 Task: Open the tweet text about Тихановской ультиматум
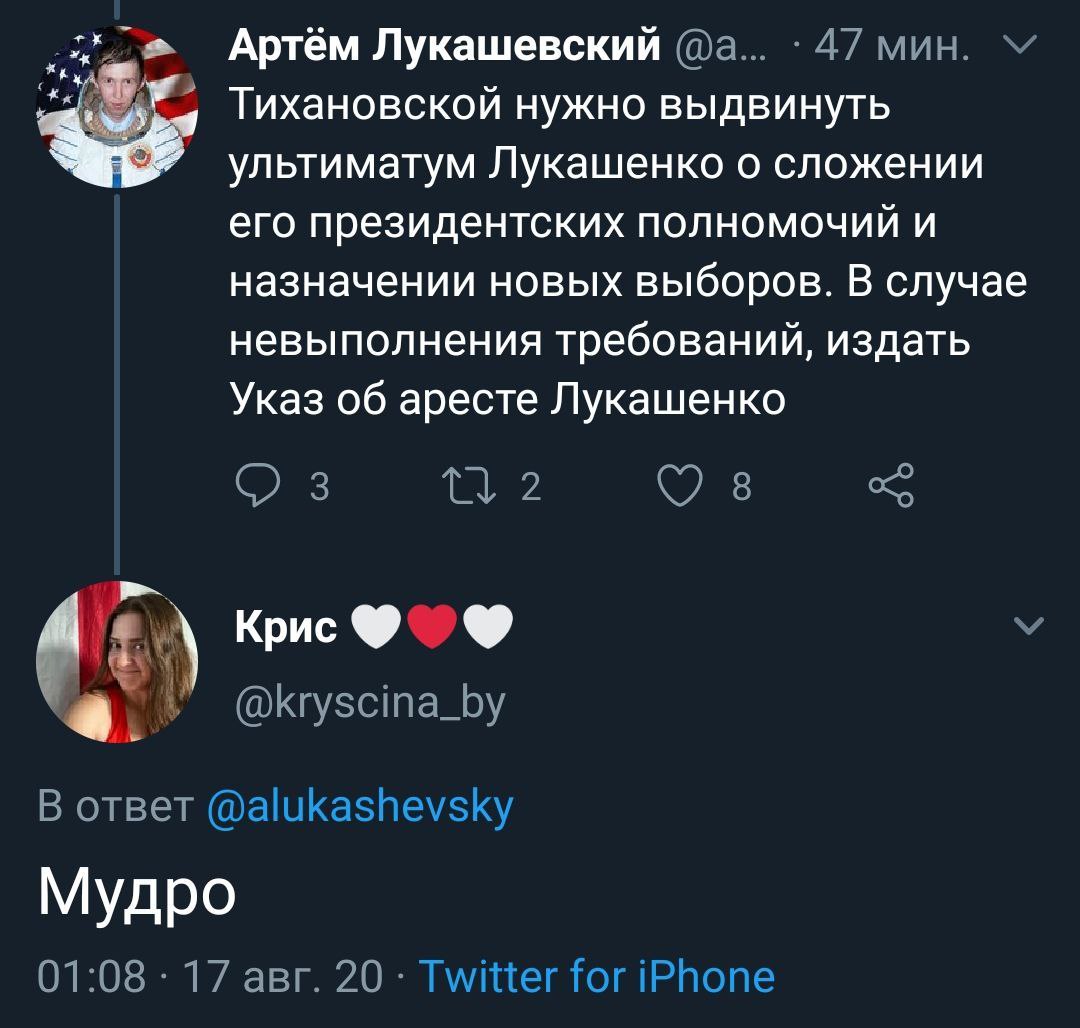click(x=600, y=250)
